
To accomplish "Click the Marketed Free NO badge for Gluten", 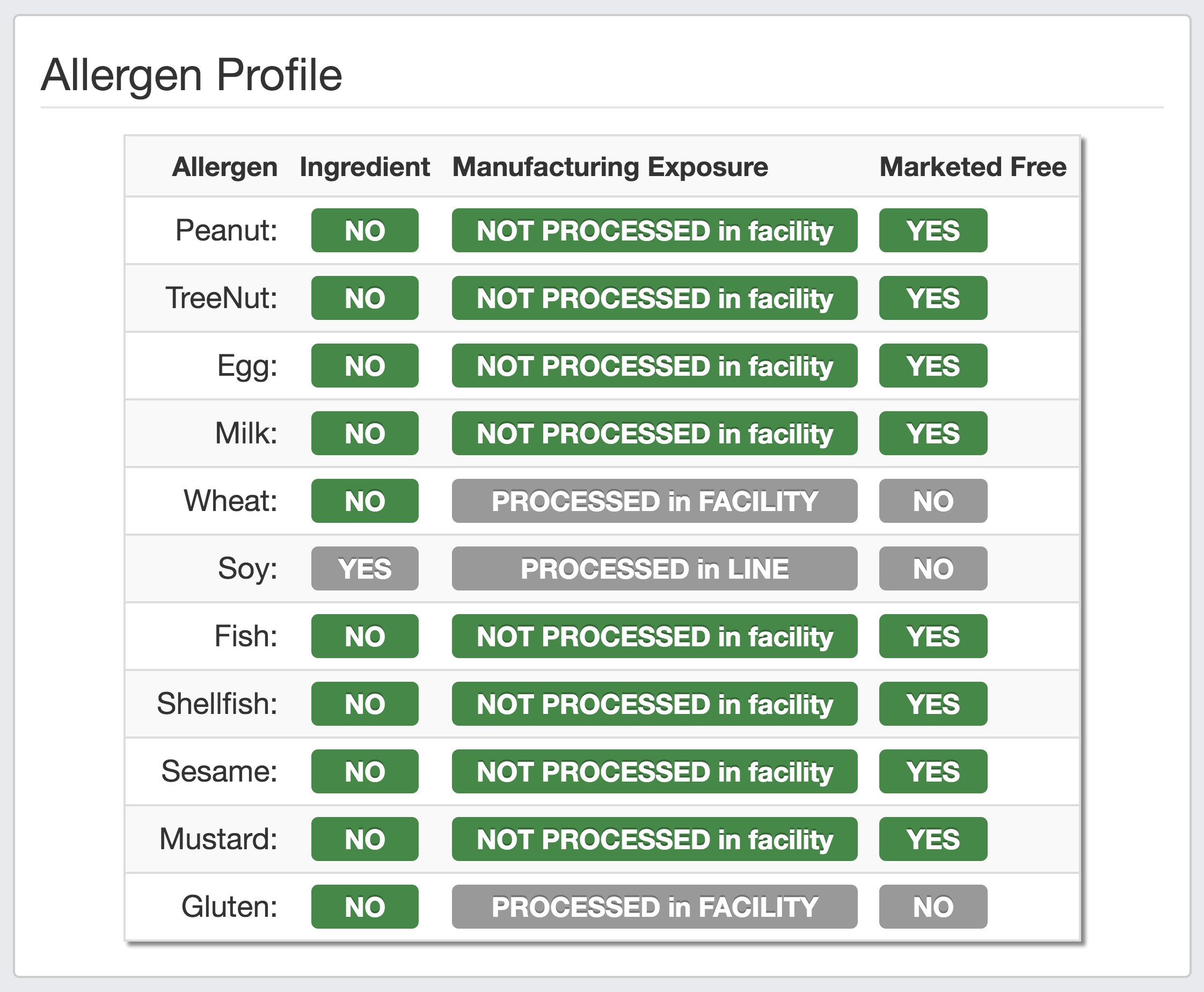I will point(933,906).
